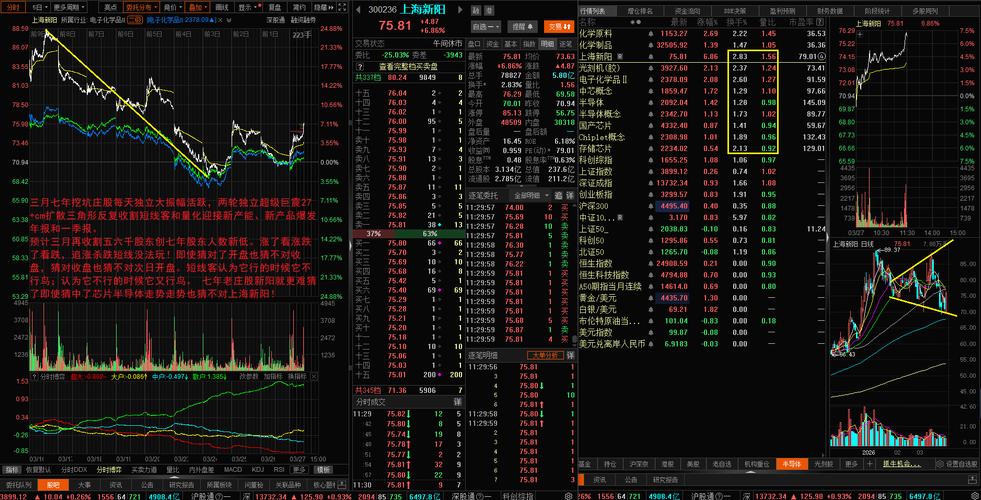Select the 存储芯片 row in quote list

(702, 148)
